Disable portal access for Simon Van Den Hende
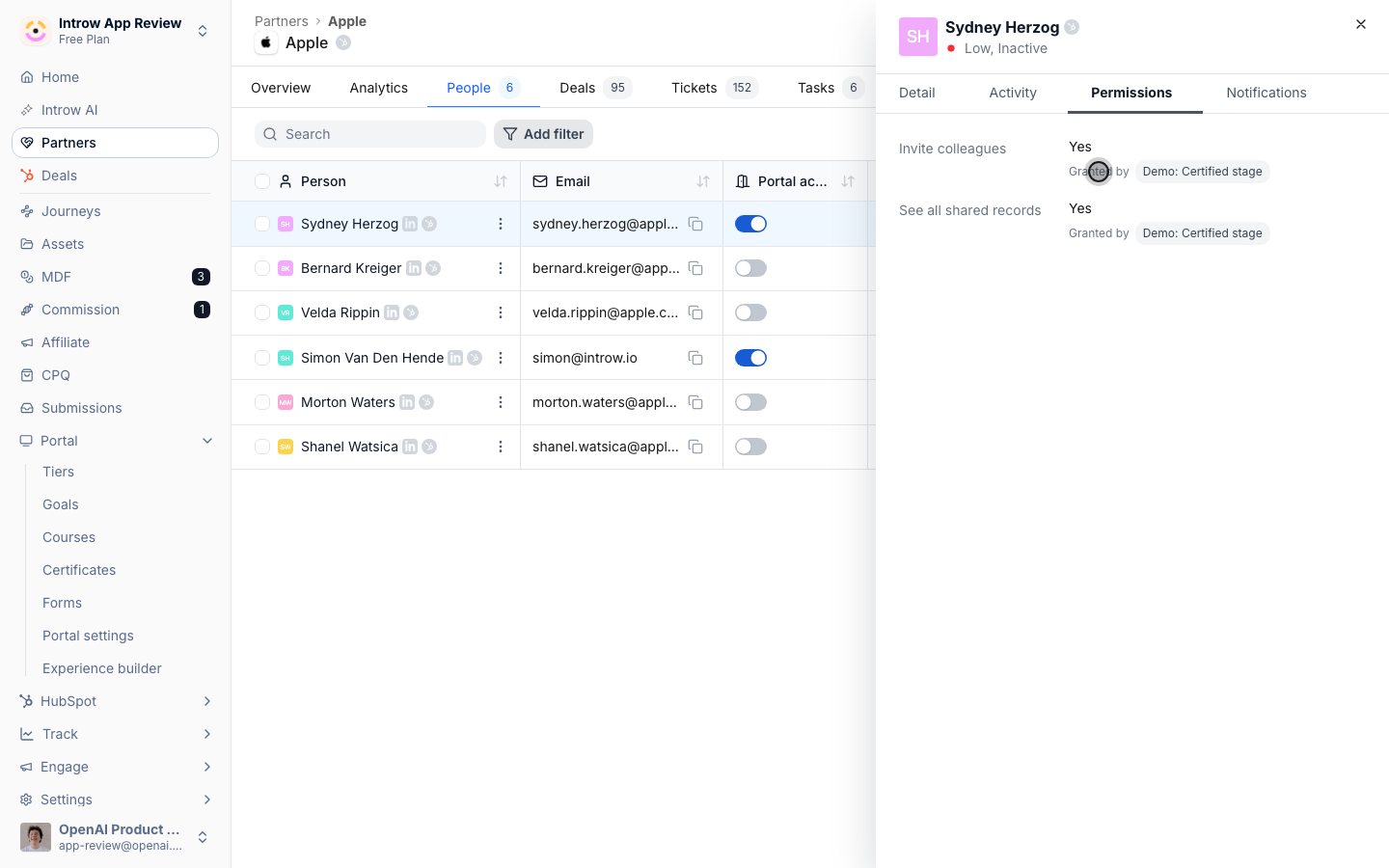This screenshot has height=868, width=1389. (750, 358)
